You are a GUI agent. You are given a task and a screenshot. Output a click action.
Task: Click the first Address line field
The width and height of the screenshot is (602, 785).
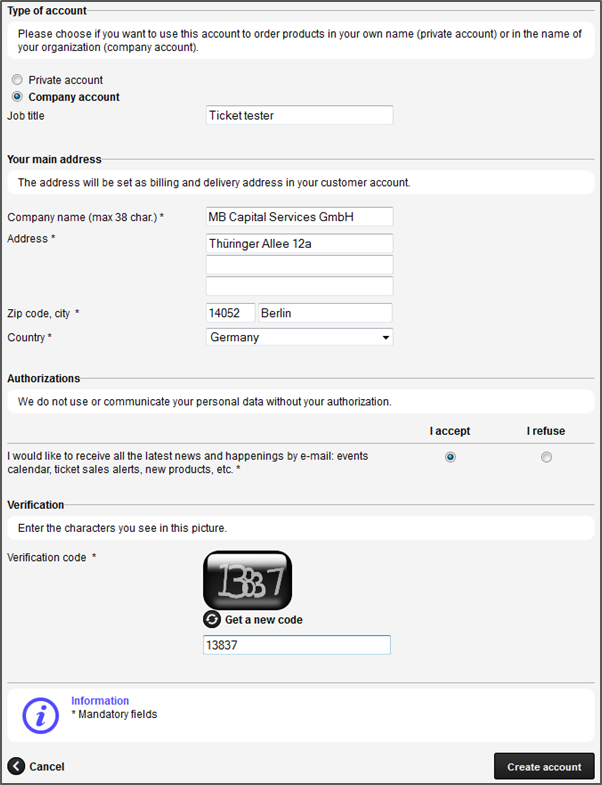pyautogui.click(x=299, y=243)
